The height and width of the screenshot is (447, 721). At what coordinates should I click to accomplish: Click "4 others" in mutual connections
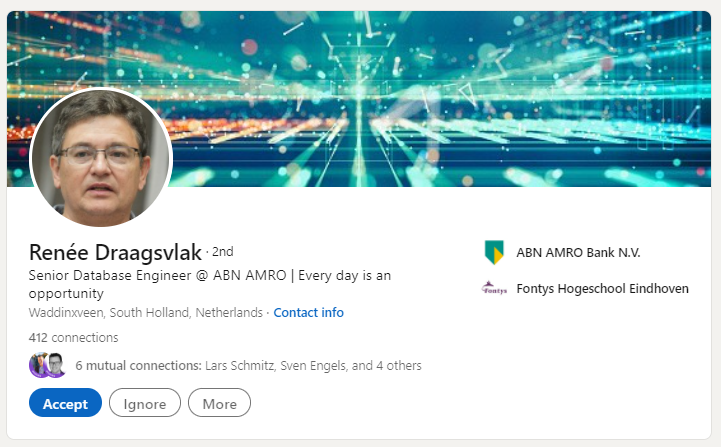pos(399,366)
